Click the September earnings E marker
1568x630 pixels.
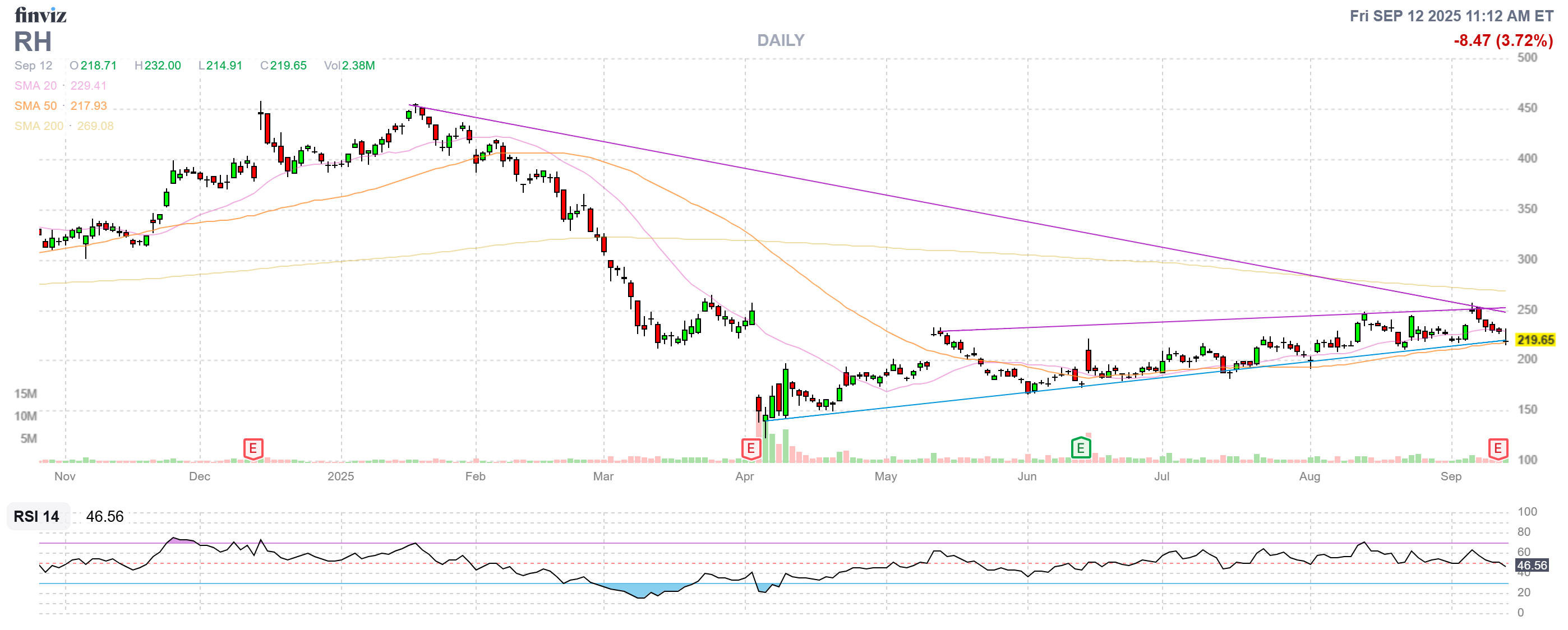click(x=1498, y=449)
